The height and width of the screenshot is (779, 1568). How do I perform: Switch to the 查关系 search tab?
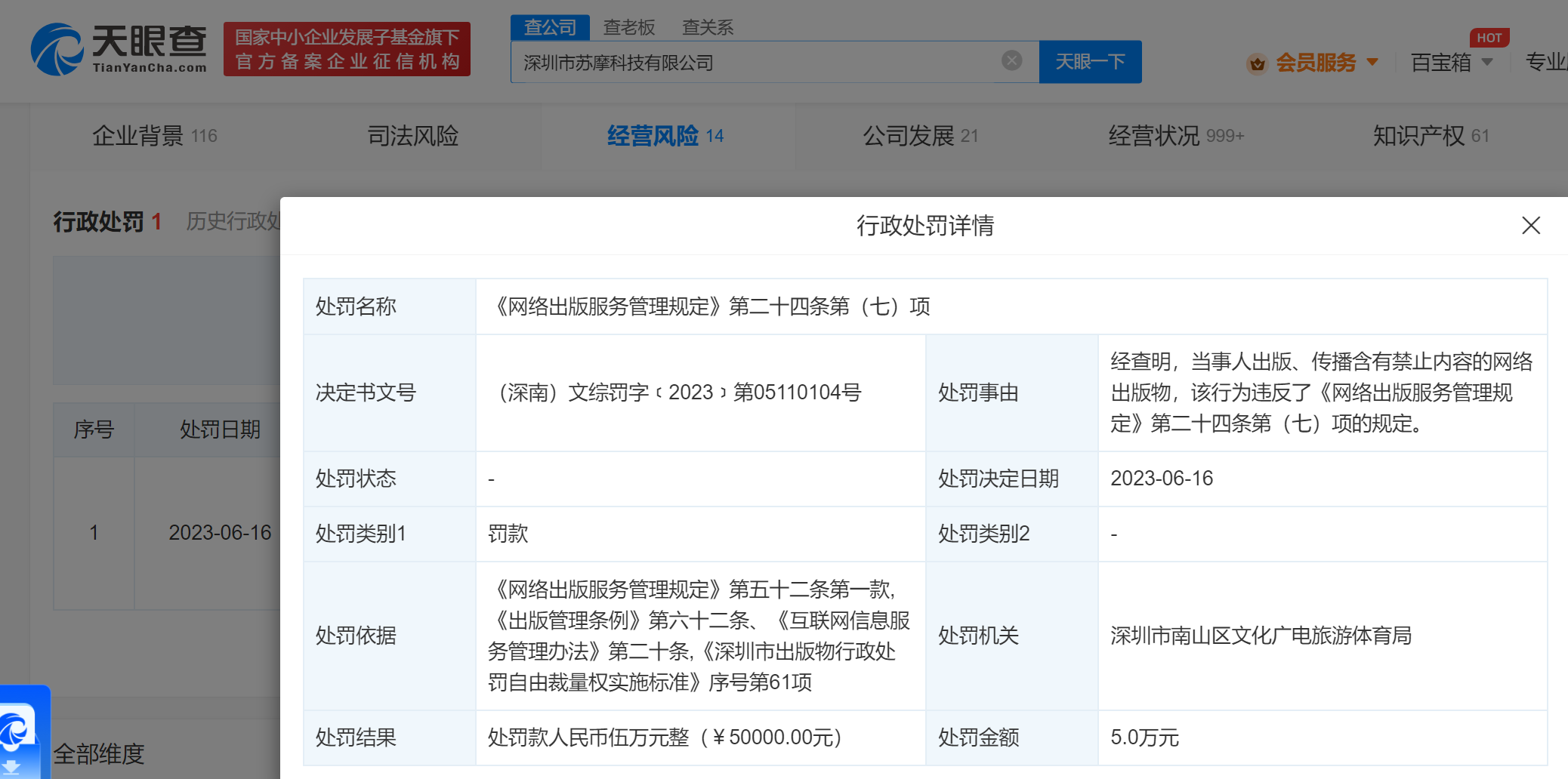pos(707,28)
